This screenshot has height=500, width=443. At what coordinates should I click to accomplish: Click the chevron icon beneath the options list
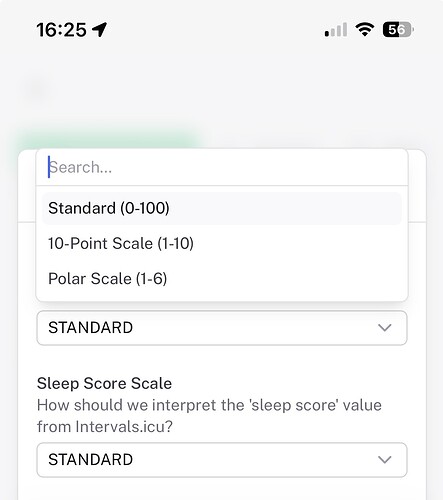coord(385,328)
